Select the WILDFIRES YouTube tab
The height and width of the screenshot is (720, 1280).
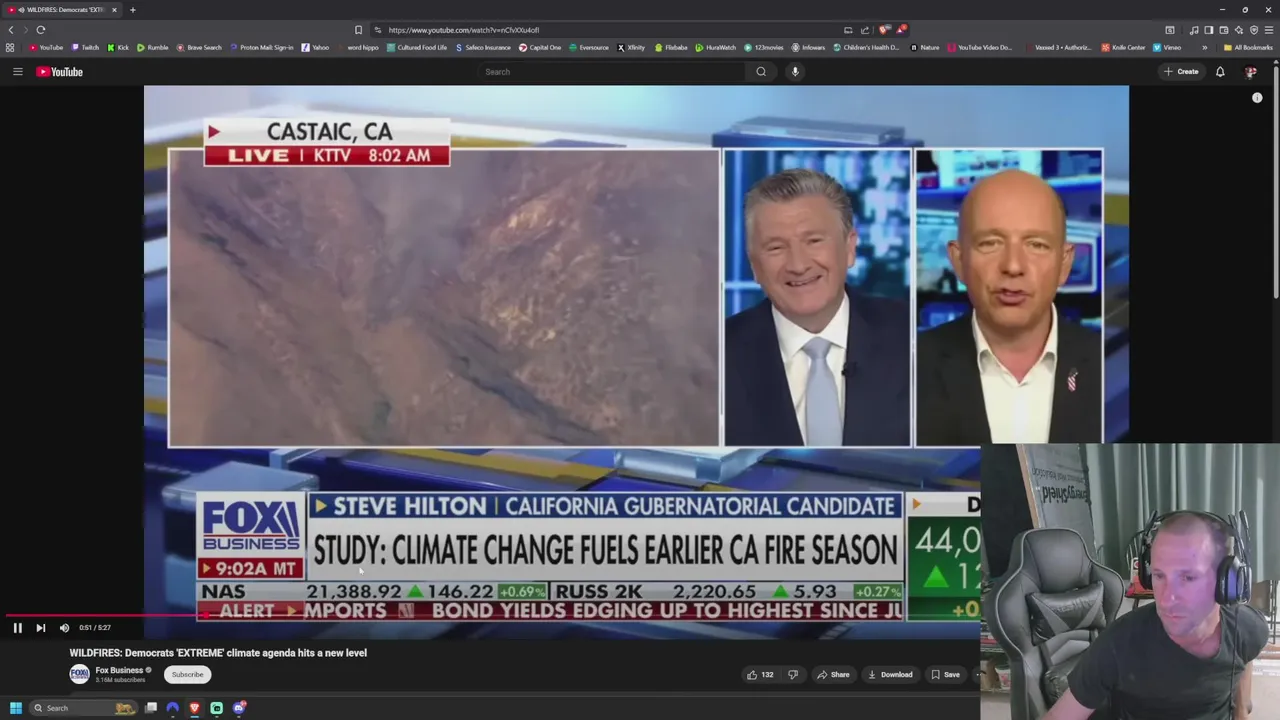pos(62,10)
